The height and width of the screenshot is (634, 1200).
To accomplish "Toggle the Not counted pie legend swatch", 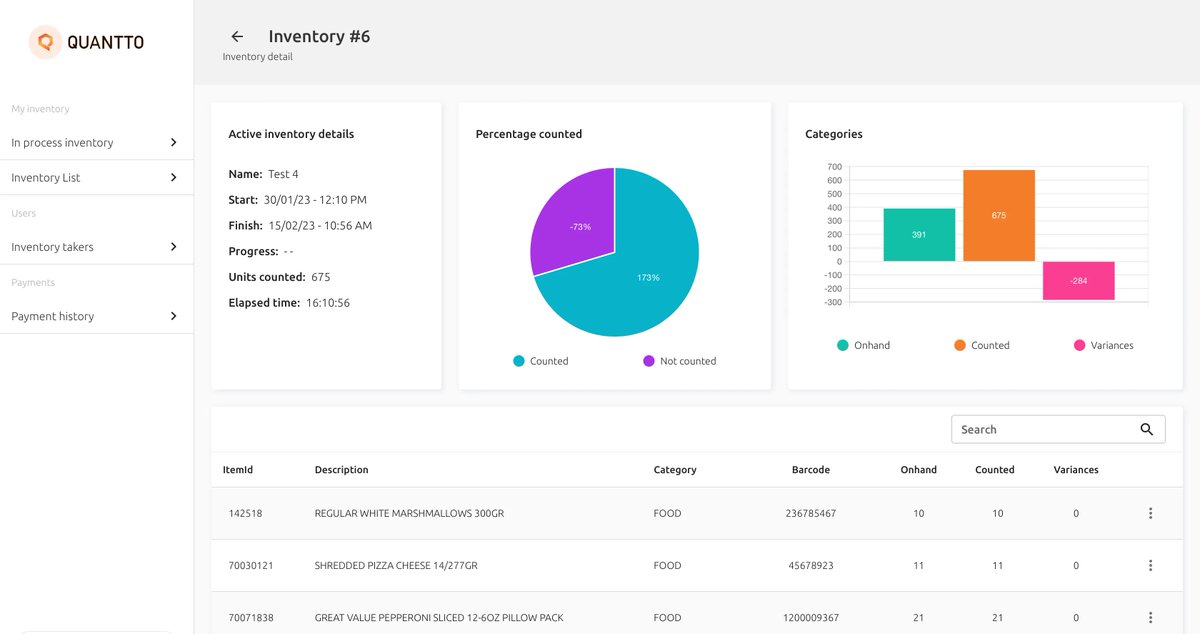I will tap(649, 361).
